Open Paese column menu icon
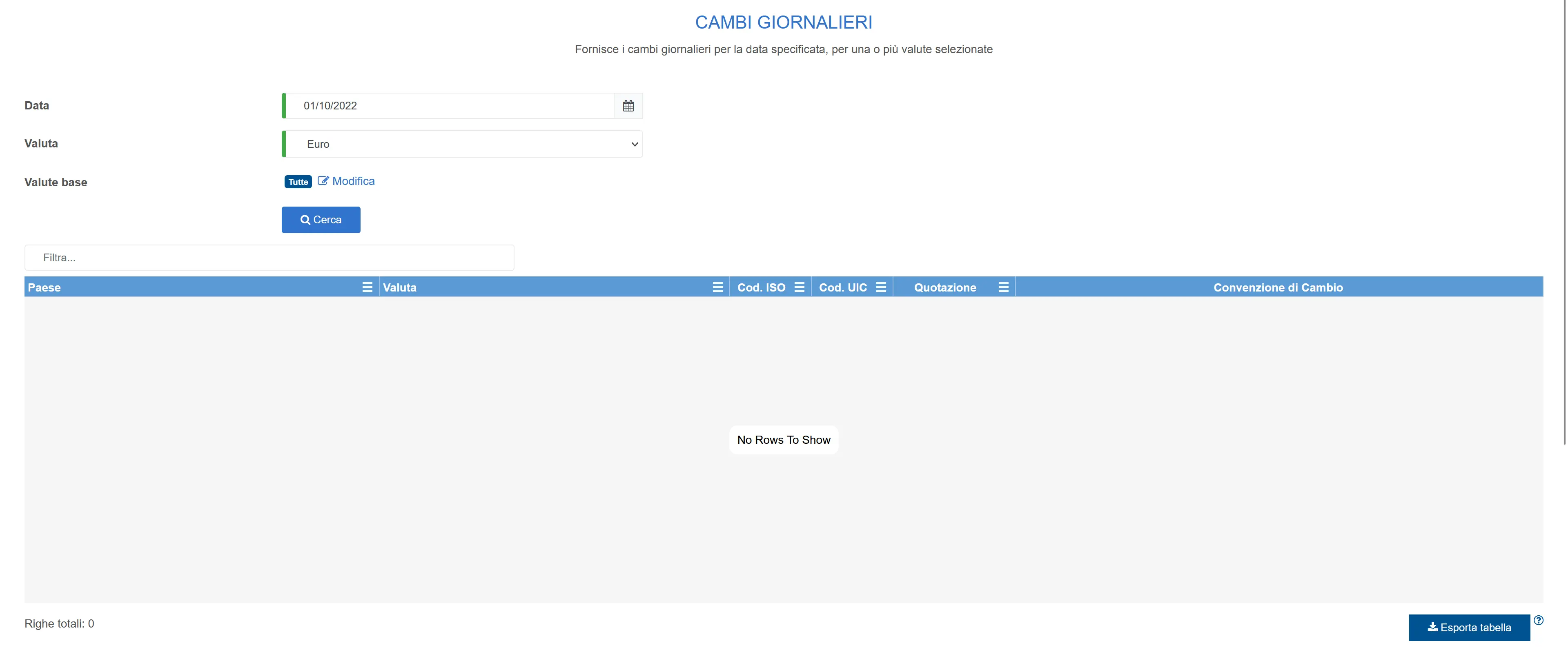Image resolution: width=1568 pixels, height=650 pixels. pos(367,287)
